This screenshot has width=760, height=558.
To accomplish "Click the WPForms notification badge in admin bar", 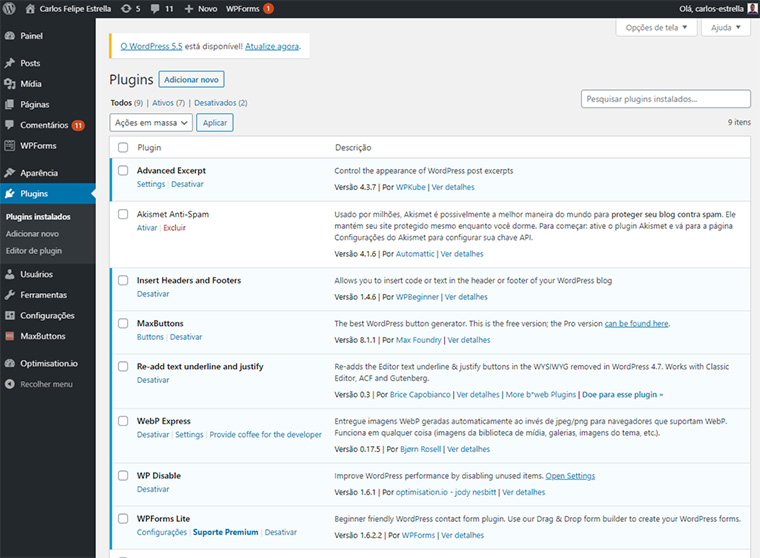I will (268, 8).
